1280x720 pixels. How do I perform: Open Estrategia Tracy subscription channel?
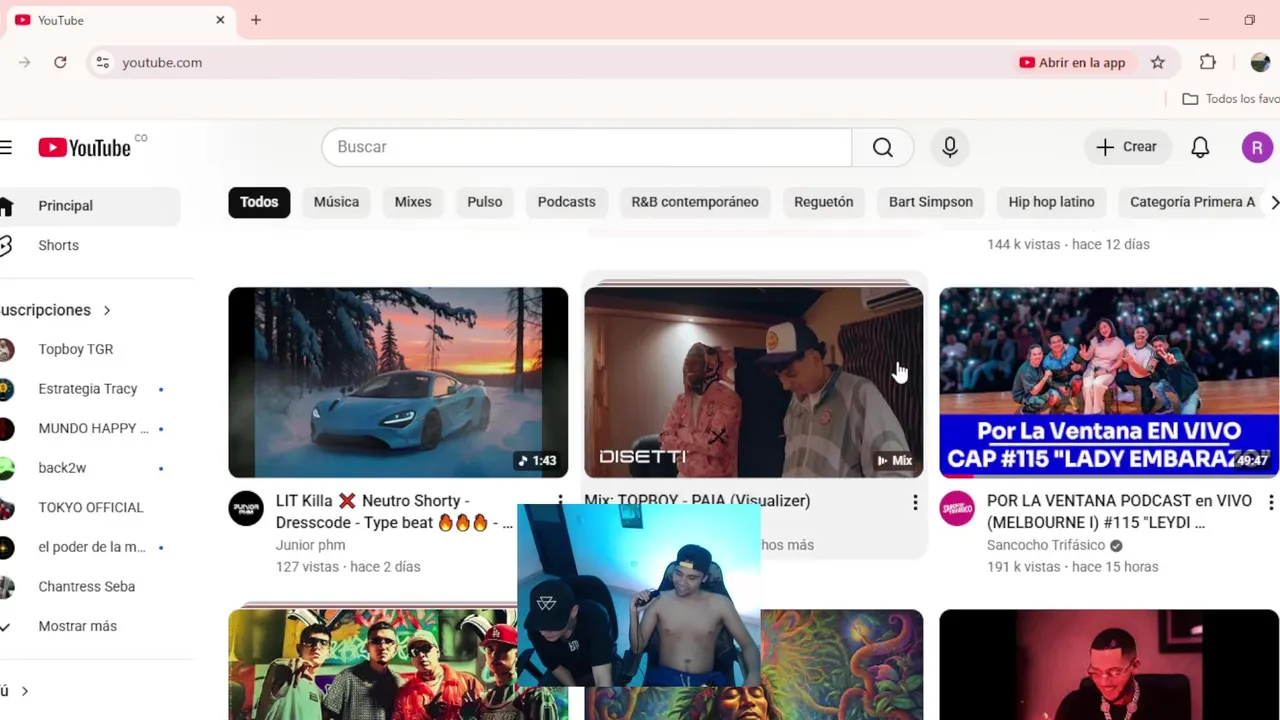[90, 389]
